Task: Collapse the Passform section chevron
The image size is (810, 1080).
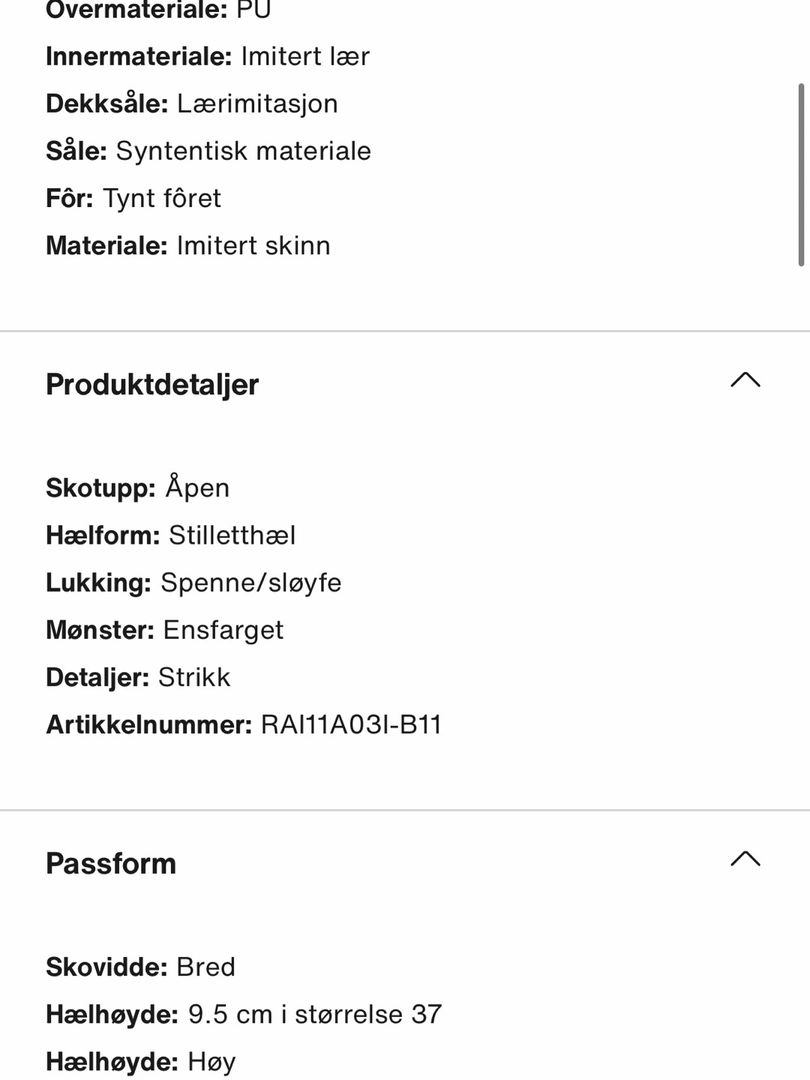Action: pyautogui.click(x=745, y=859)
